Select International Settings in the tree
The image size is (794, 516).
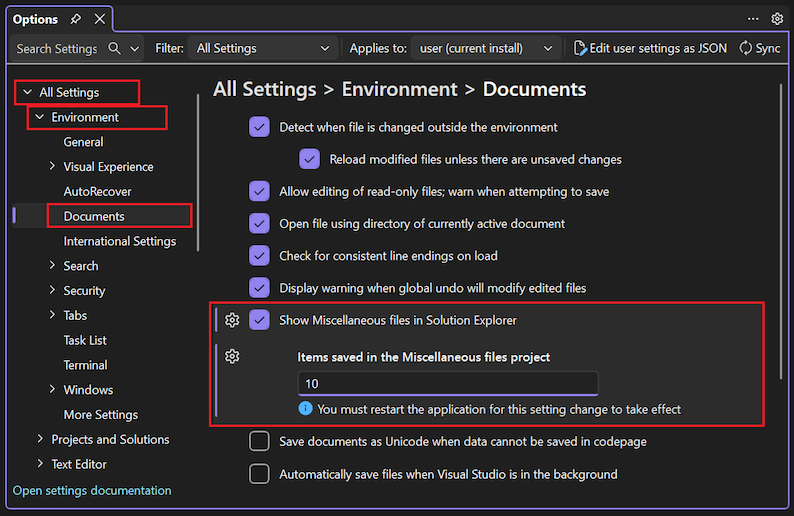point(119,241)
